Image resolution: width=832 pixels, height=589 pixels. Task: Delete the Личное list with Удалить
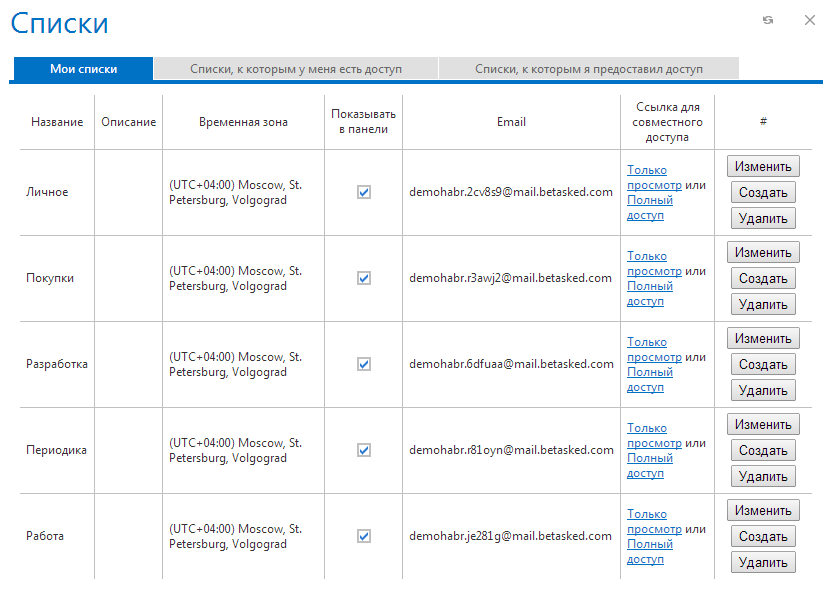763,219
